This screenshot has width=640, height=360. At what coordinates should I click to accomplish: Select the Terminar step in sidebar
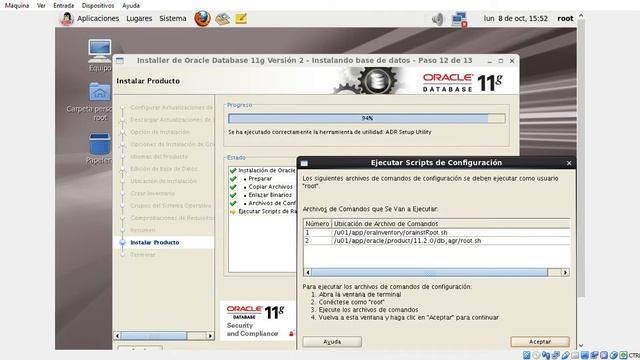(143, 255)
